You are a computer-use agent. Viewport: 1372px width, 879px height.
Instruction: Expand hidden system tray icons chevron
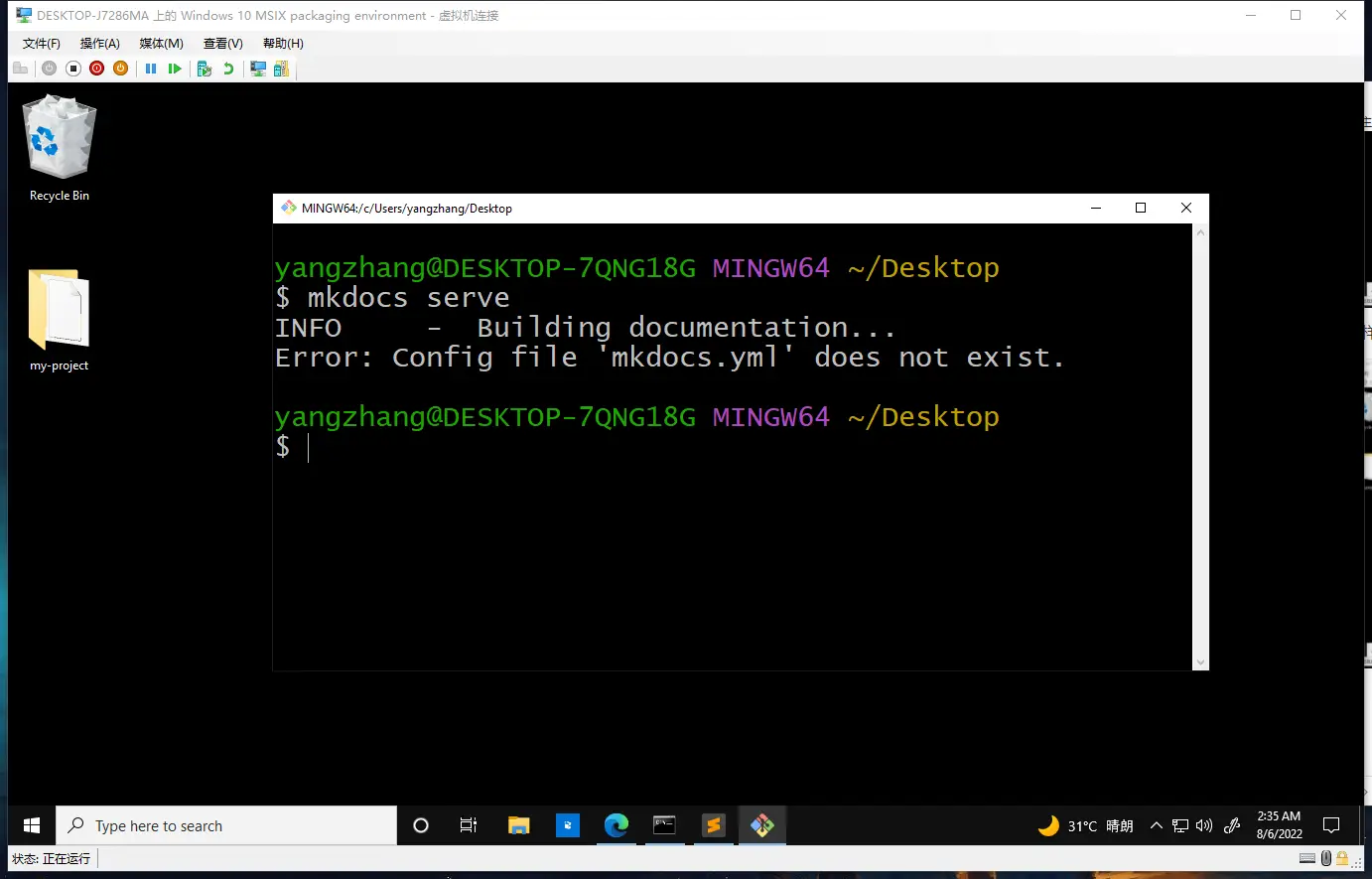(x=1156, y=825)
